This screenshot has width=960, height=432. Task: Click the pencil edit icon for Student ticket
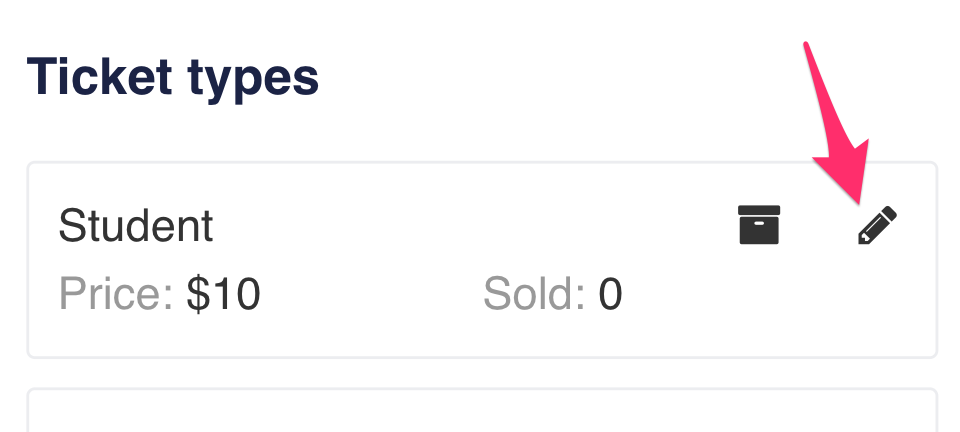878,226
